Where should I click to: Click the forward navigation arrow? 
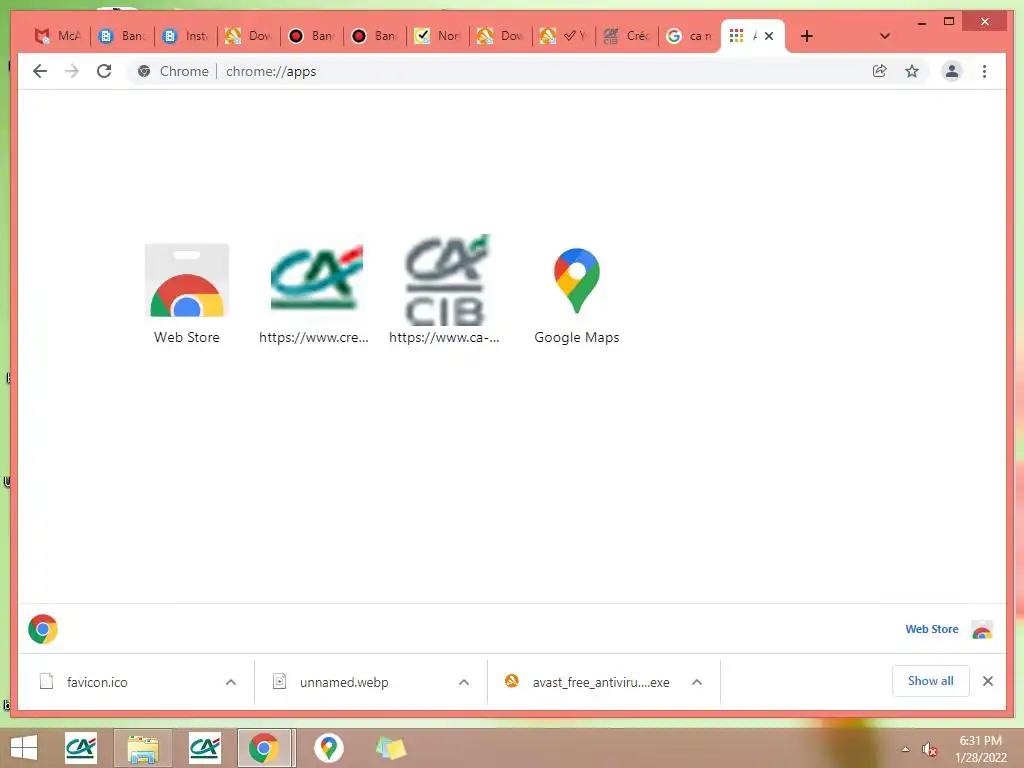click(72, 71)
